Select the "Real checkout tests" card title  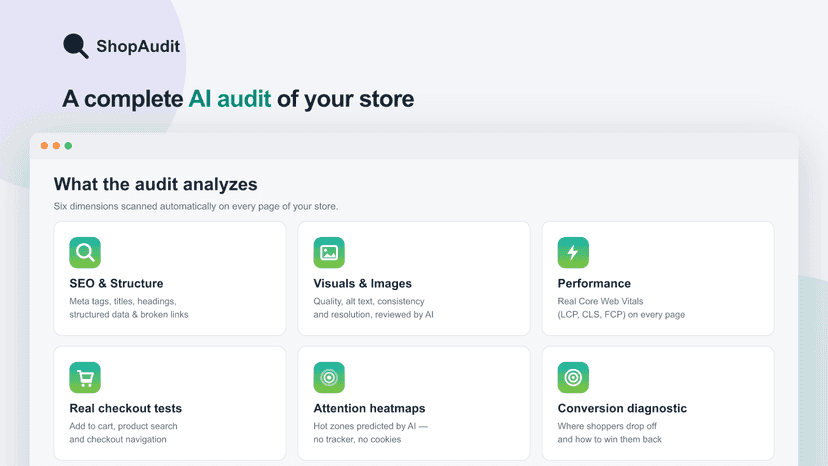tap(126, 408)
